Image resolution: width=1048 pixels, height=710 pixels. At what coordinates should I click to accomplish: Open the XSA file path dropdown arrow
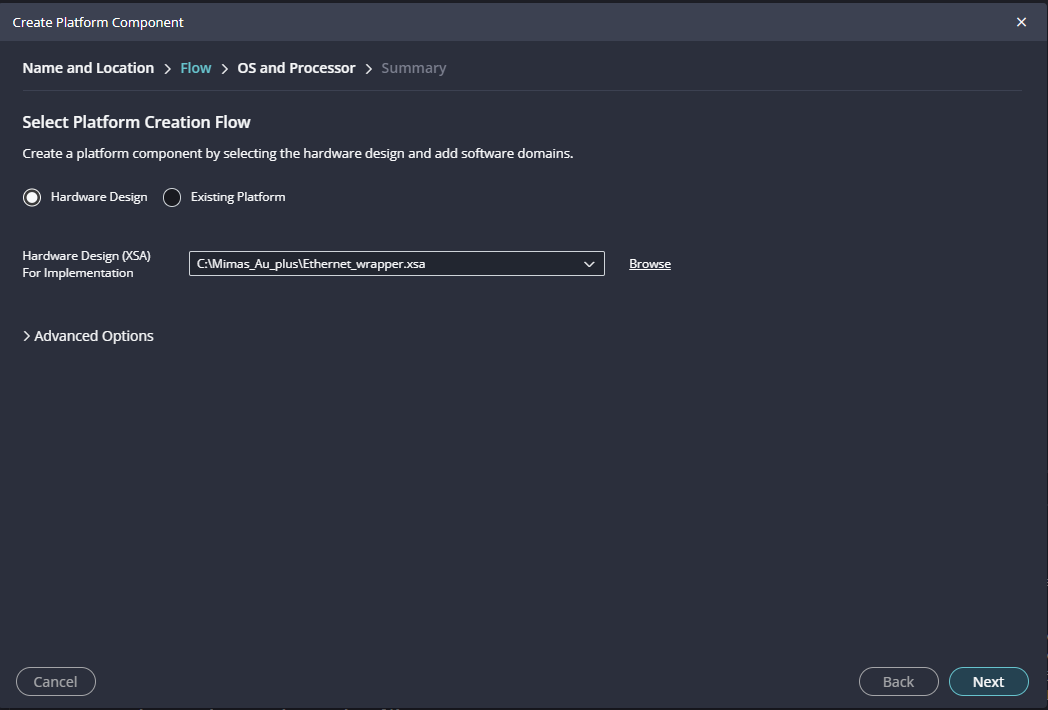(589, 264)
